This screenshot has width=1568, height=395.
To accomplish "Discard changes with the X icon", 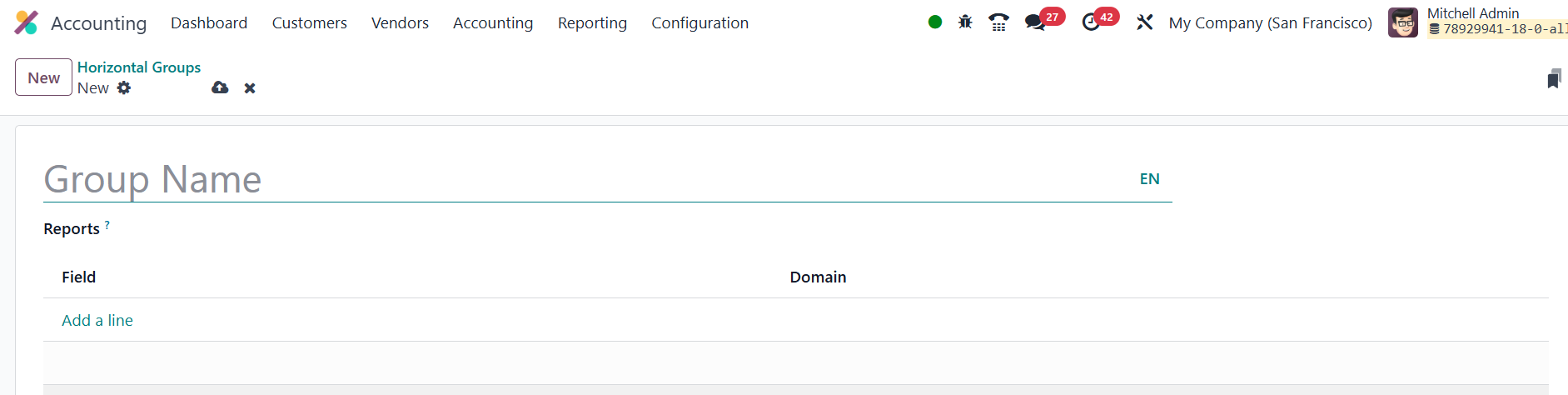I will 250,88.
